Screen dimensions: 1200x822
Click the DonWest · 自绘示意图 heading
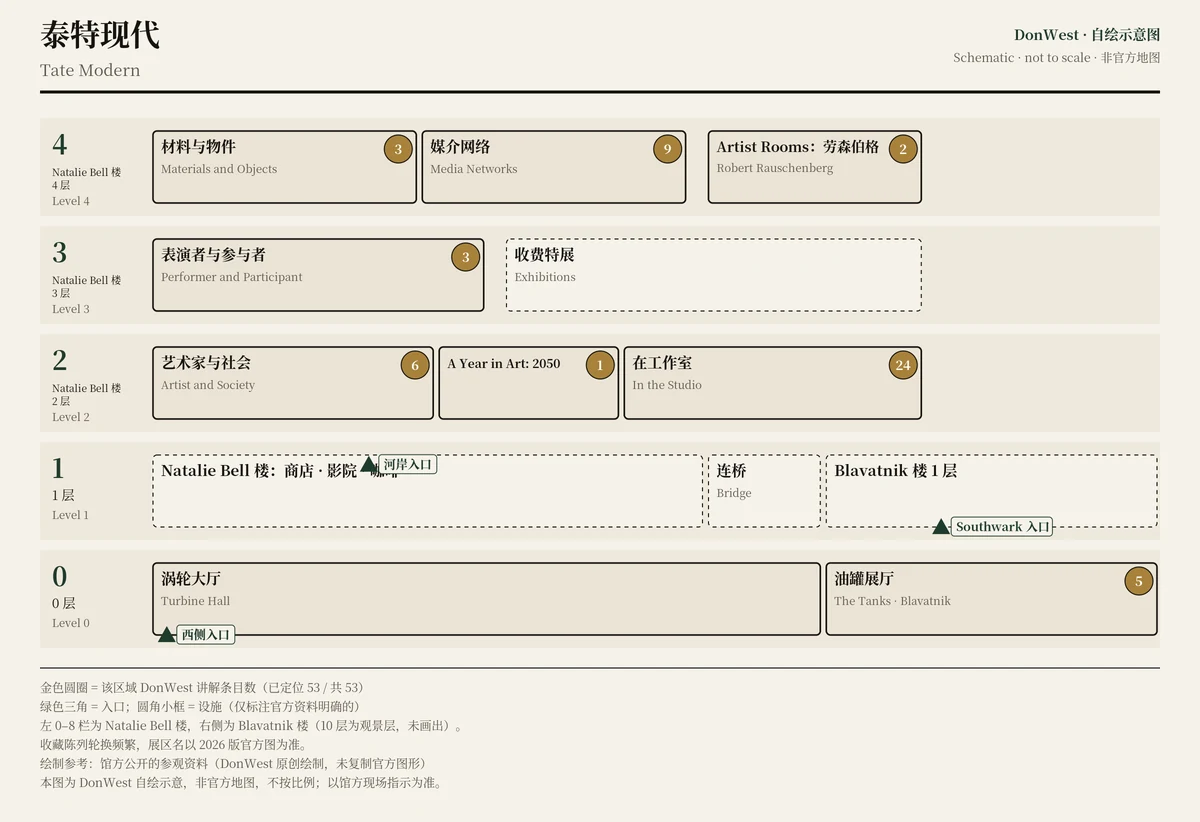(1087, 35)
